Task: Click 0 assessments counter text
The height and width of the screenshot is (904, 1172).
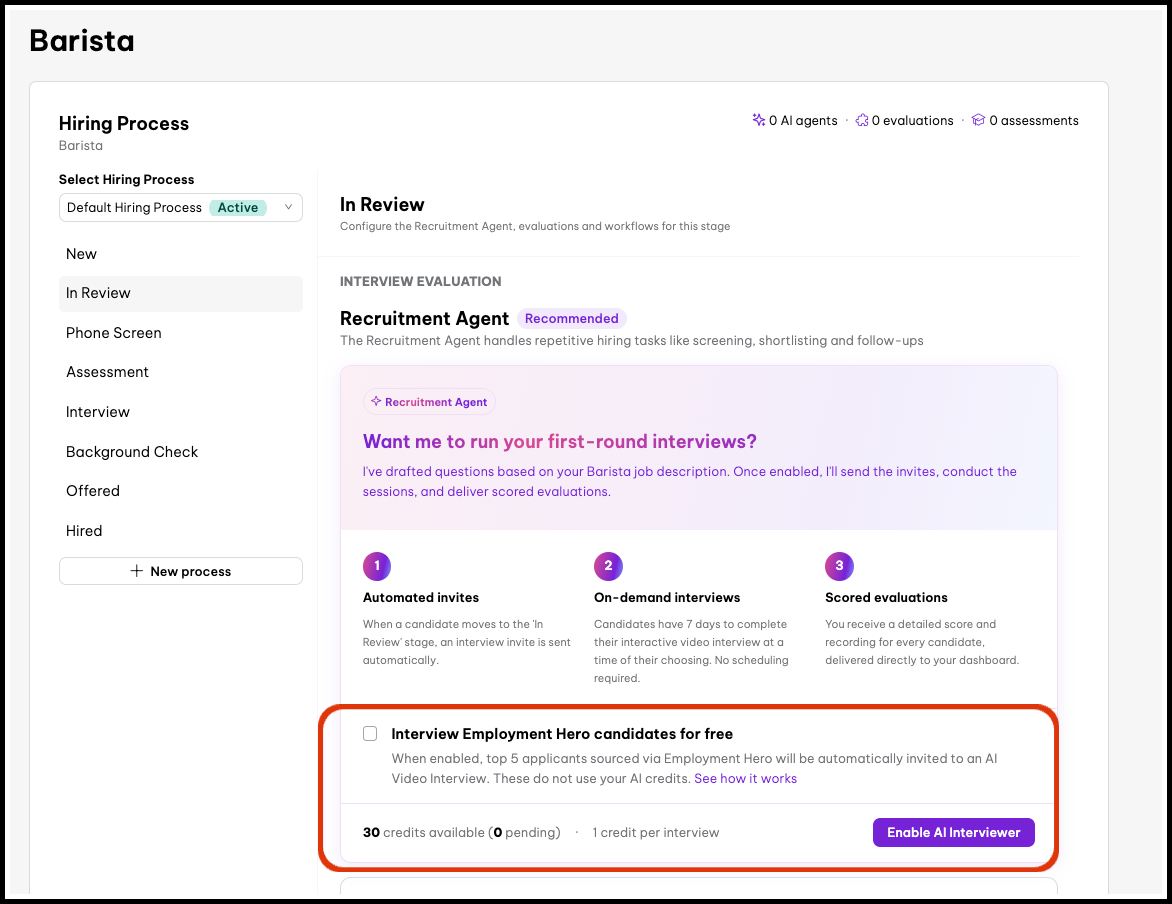Action: pos(1034,120)
